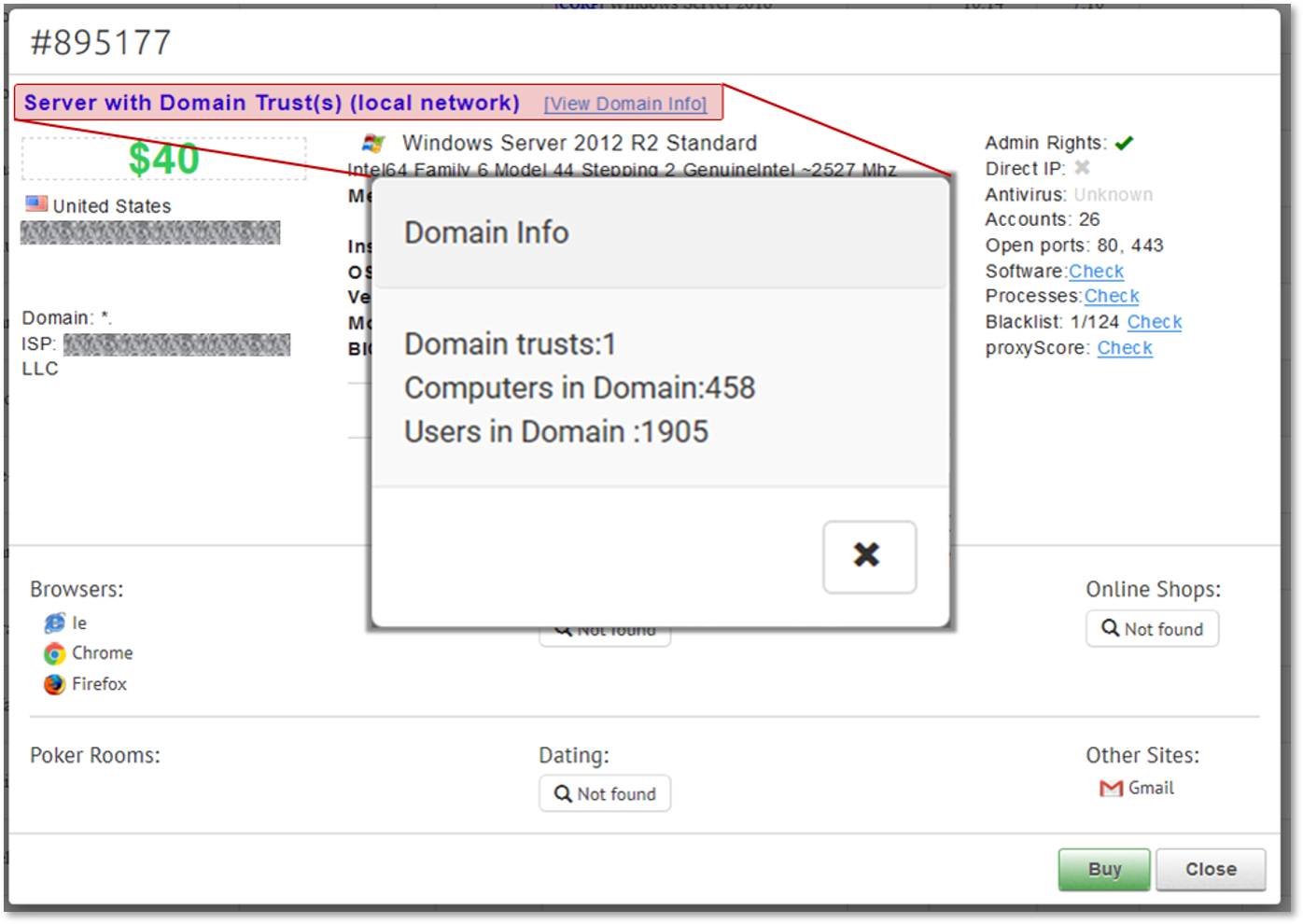
Task: Click the green Admin Rights checkmark
Action: click(1124, 143)
